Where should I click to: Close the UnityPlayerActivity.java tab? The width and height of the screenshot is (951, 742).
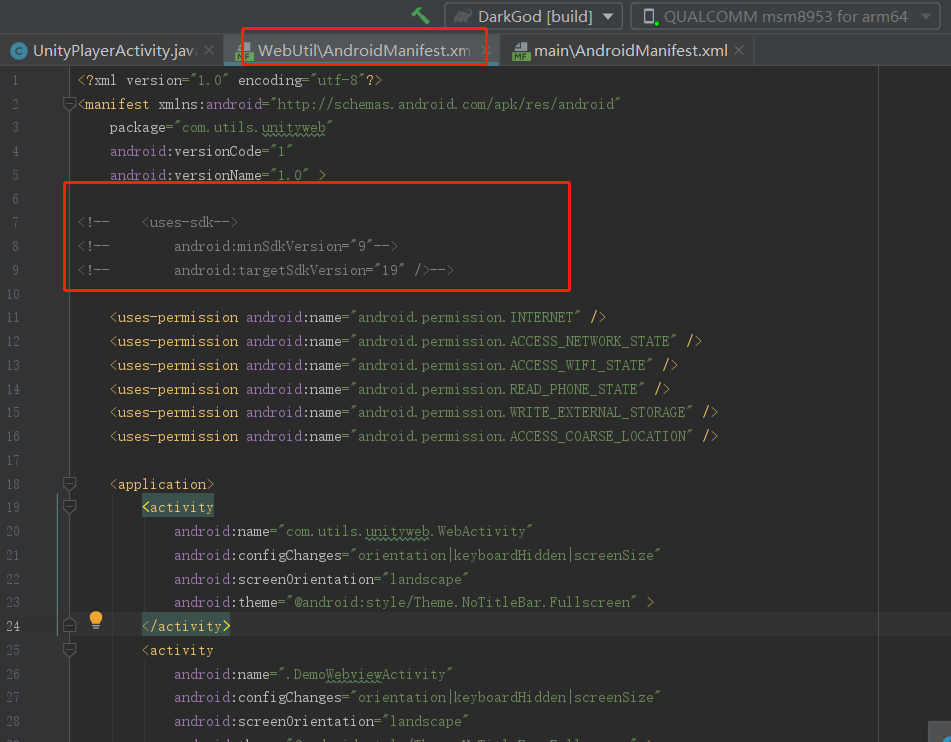click(209, 50)
